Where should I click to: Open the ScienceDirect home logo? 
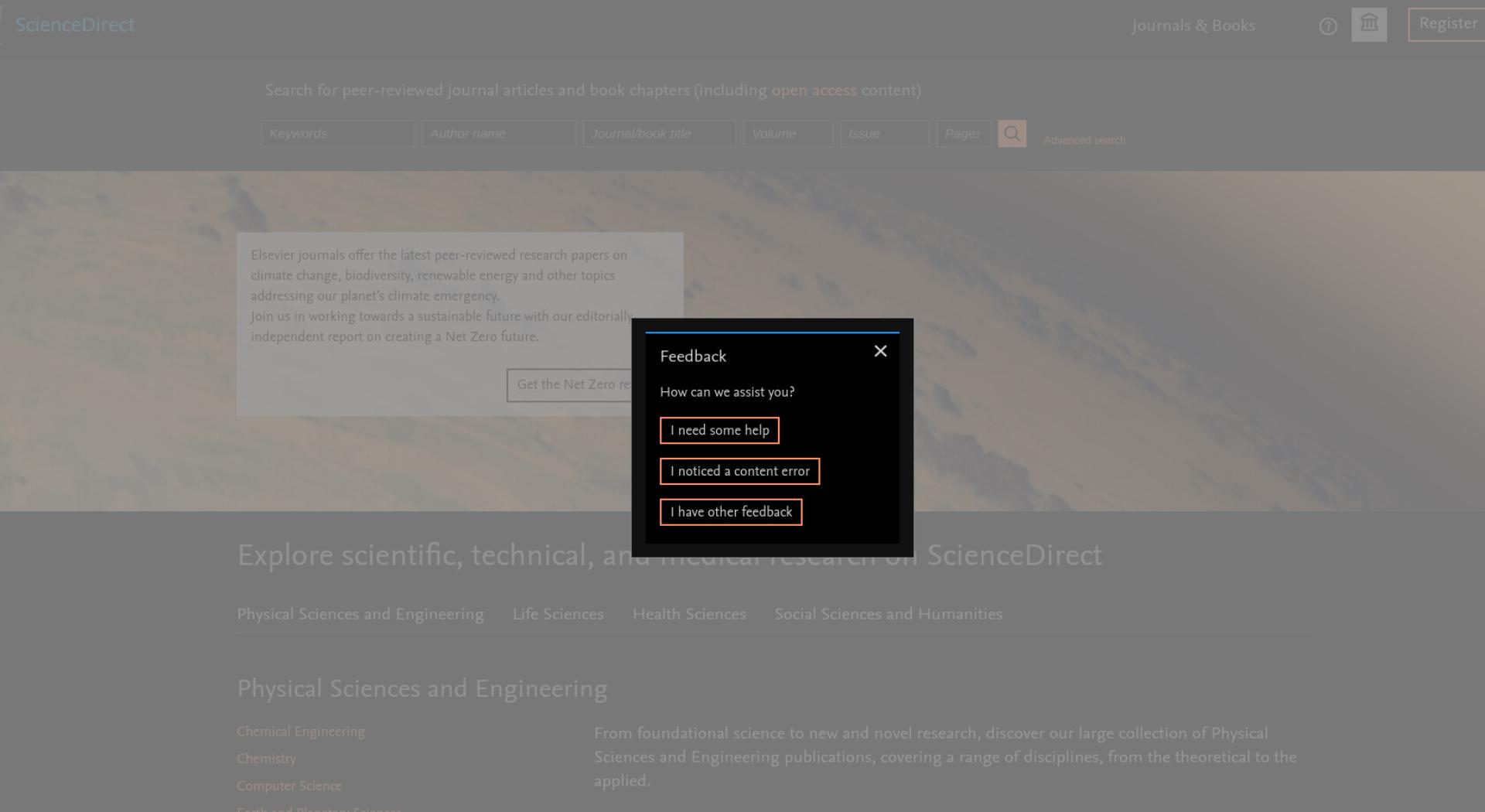pyautogui.click(x=75, y=25)
